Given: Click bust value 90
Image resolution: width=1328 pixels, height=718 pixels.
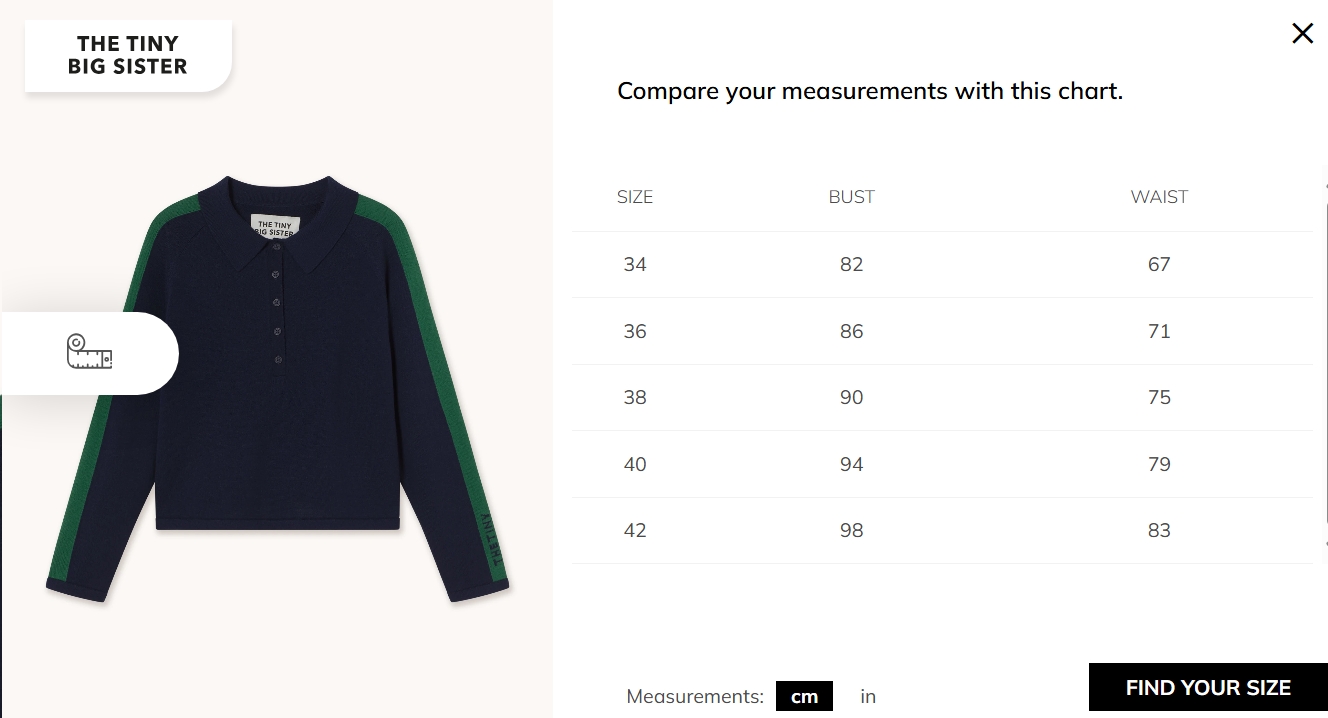Looking at the screenshot, I should click(851, 398).
